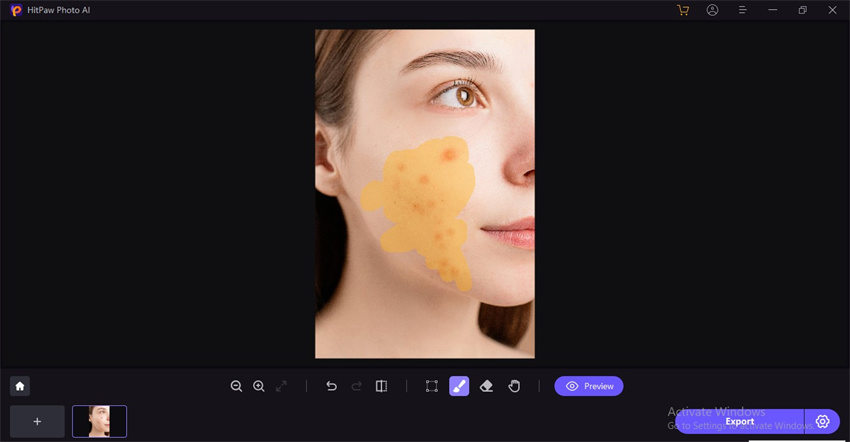Select the face photo thumbnail
Screen dimensions: 850x442
coord(100,421)
